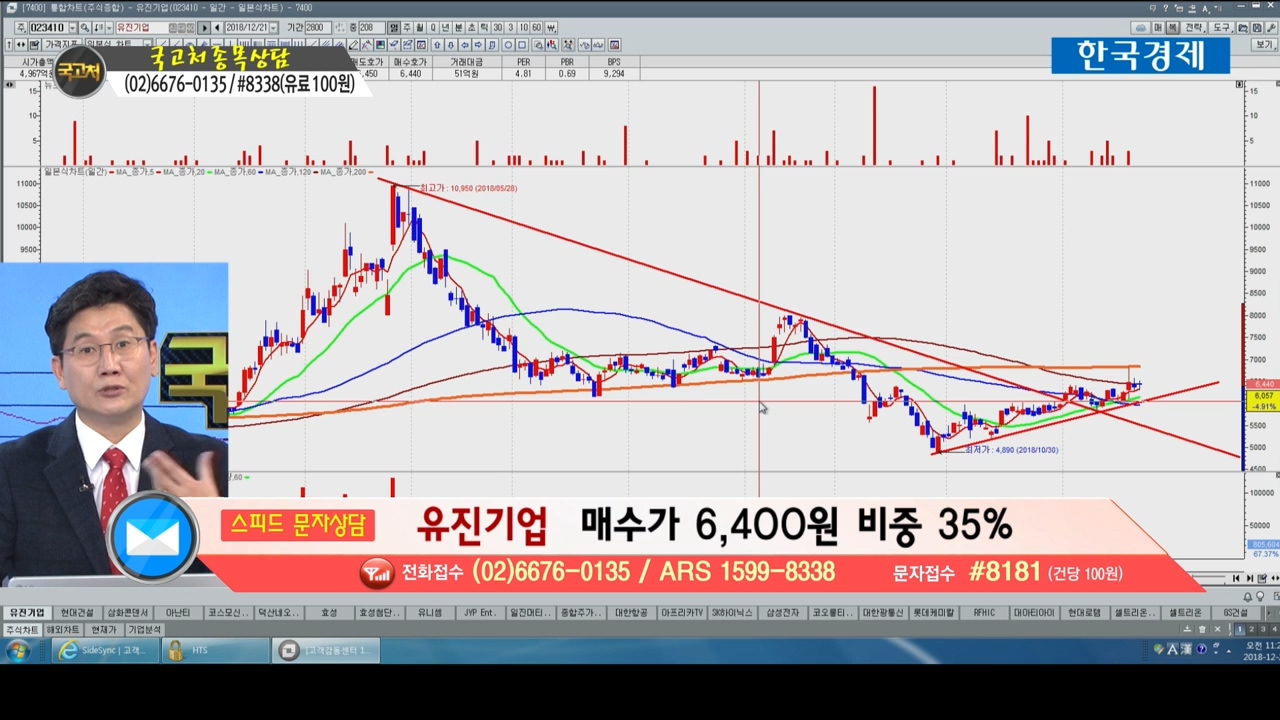Click the 전략 strategy button
This screenshot has width=1280, height=720.
click(1193, 28)
